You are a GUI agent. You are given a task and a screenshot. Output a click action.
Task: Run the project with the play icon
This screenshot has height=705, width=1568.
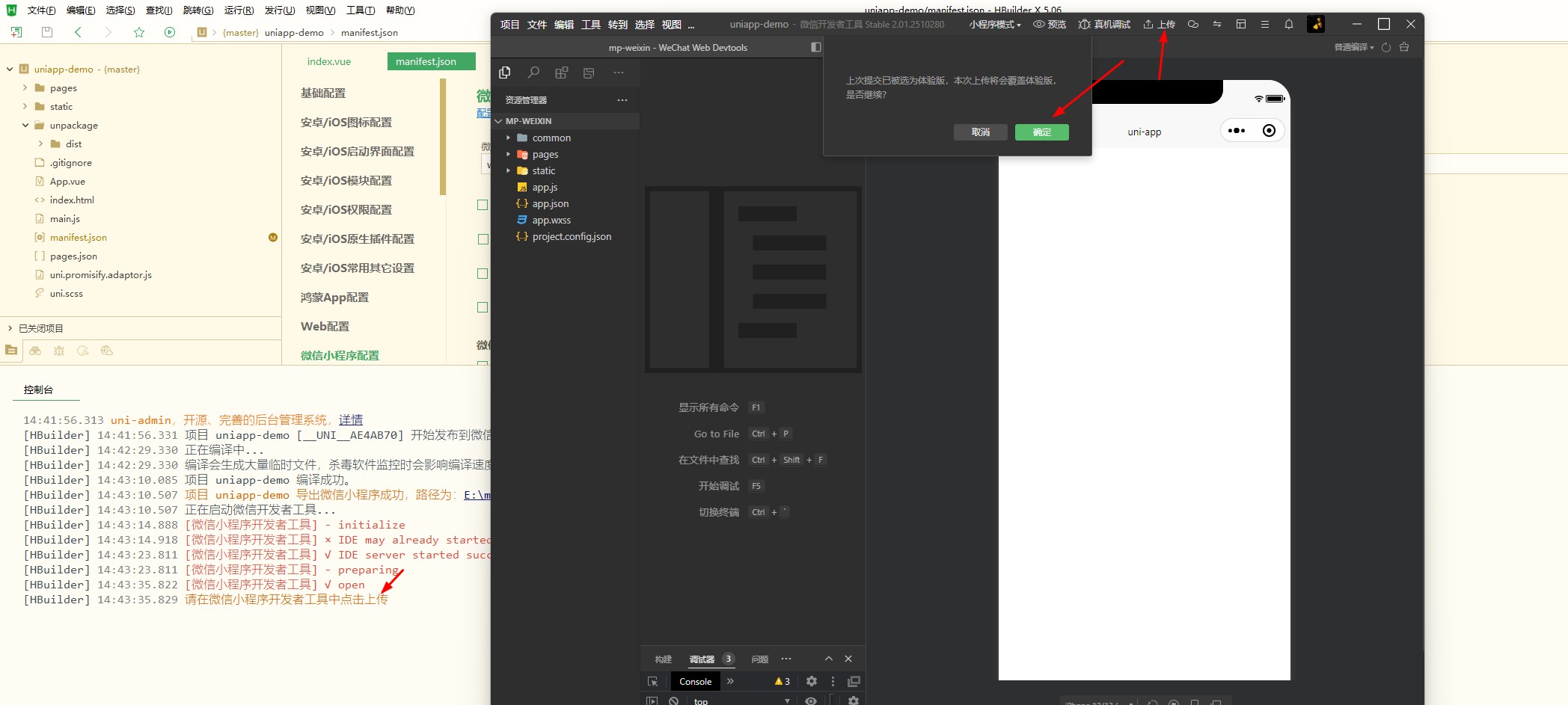coord(170,32)
